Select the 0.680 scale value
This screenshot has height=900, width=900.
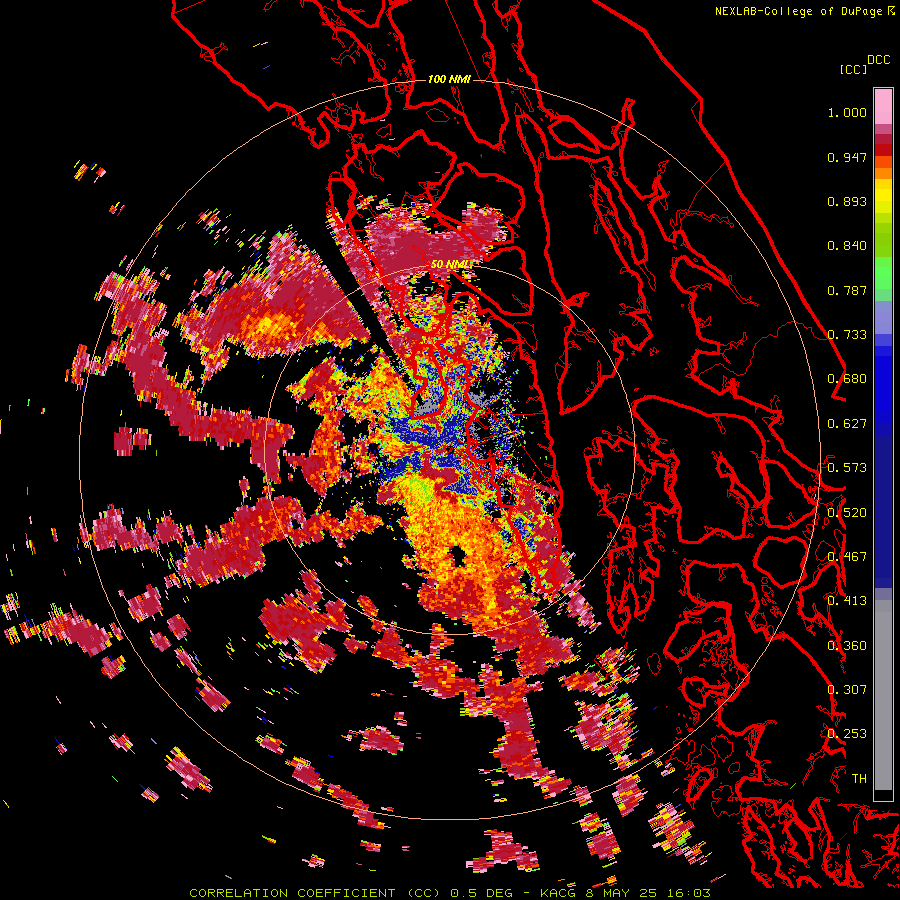(847, 379)
